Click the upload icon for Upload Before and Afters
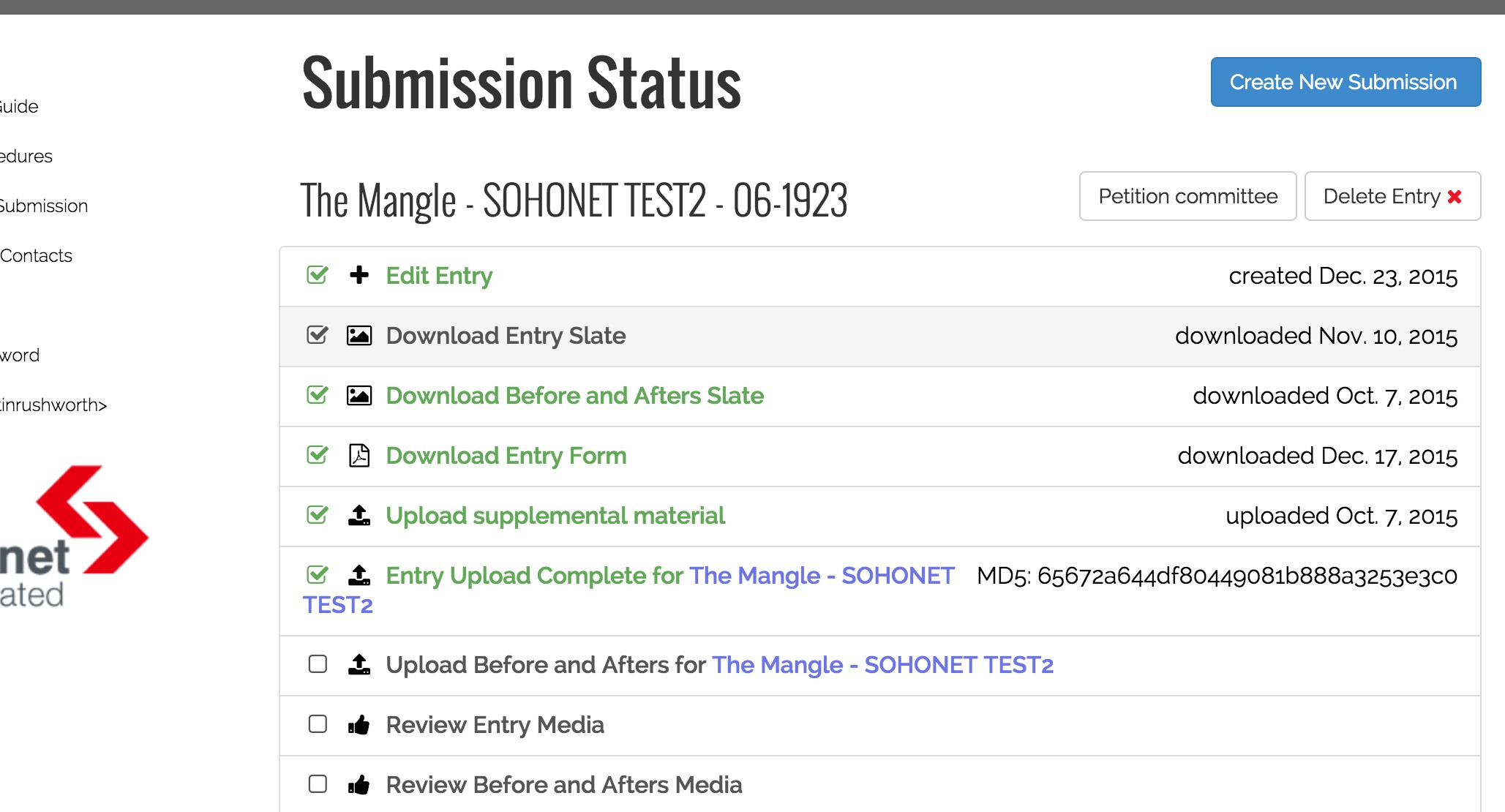Viewport: 1505px width, 812px height. point(359,664)
